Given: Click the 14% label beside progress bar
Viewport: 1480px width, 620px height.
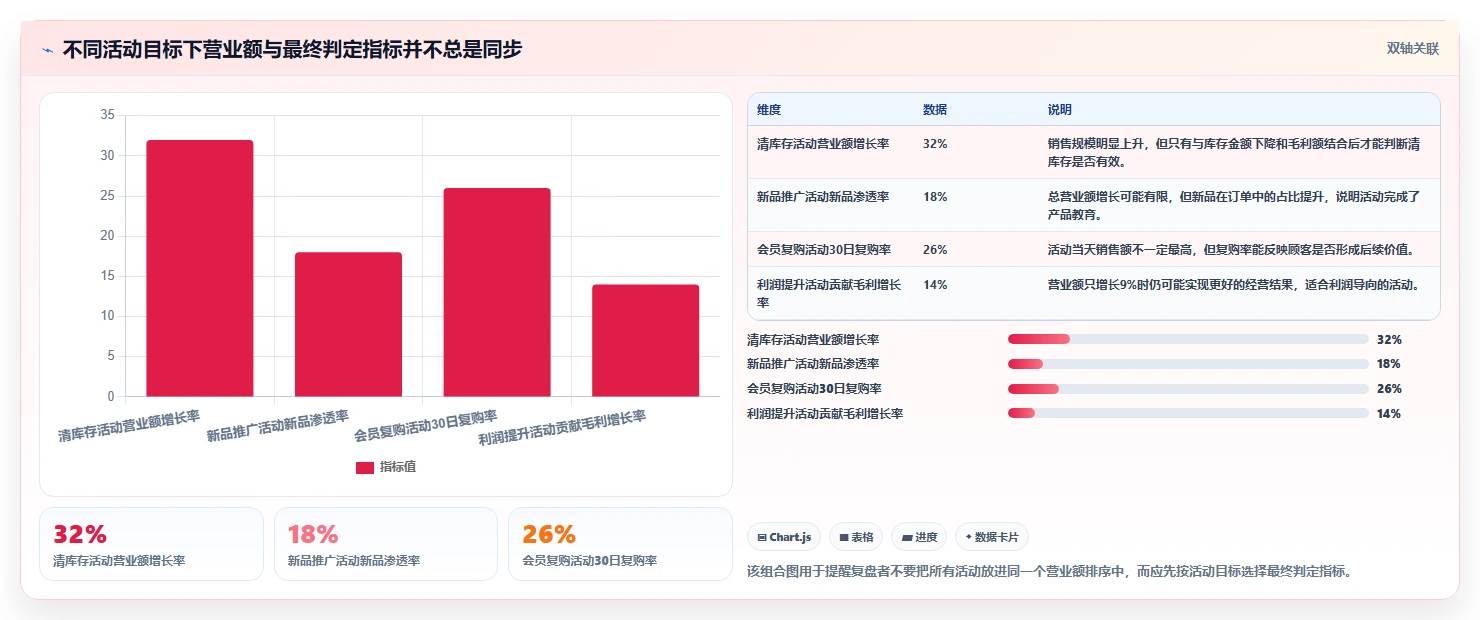Looking at the screenshot, I should coord(1389,413).
